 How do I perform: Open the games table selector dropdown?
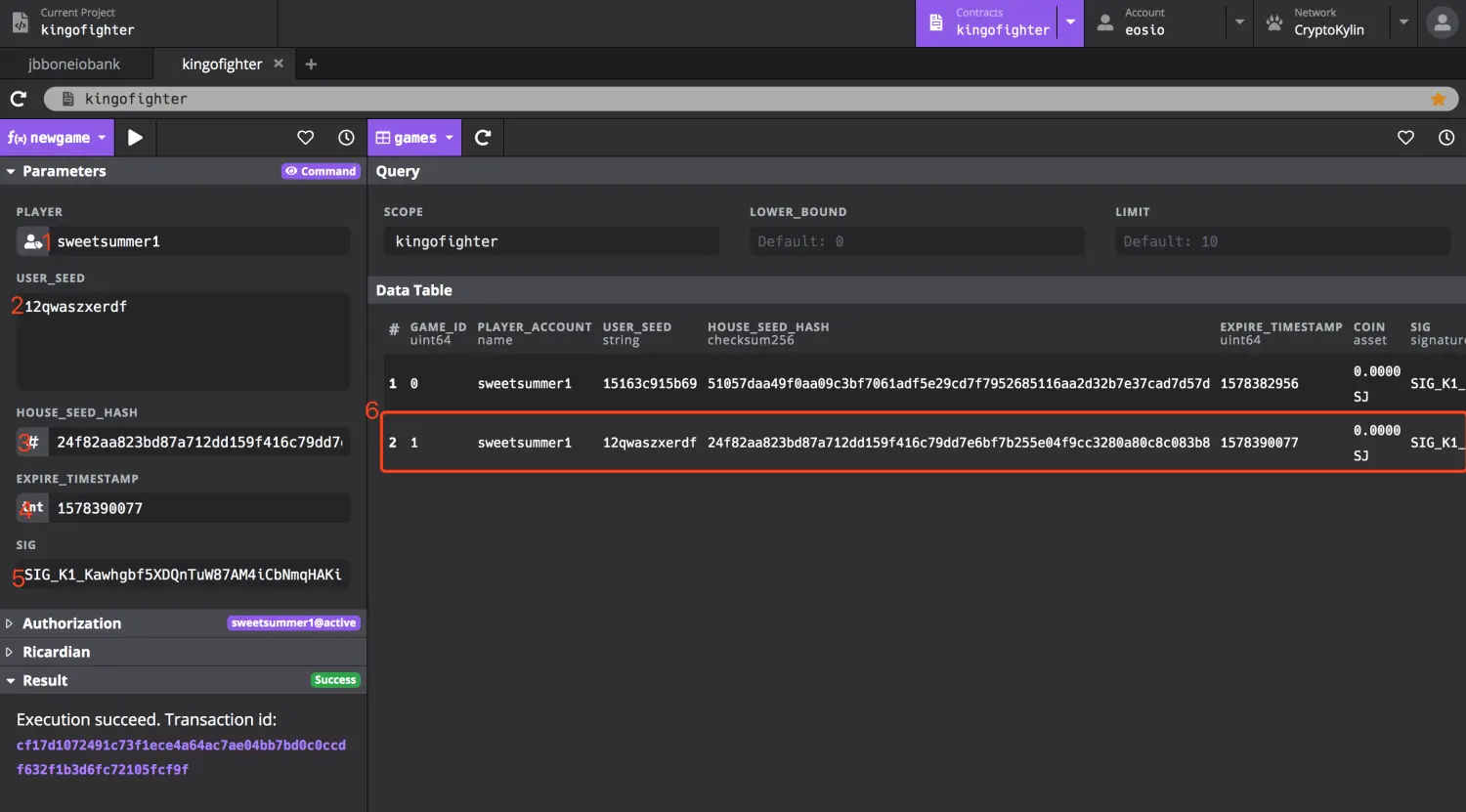414,138
